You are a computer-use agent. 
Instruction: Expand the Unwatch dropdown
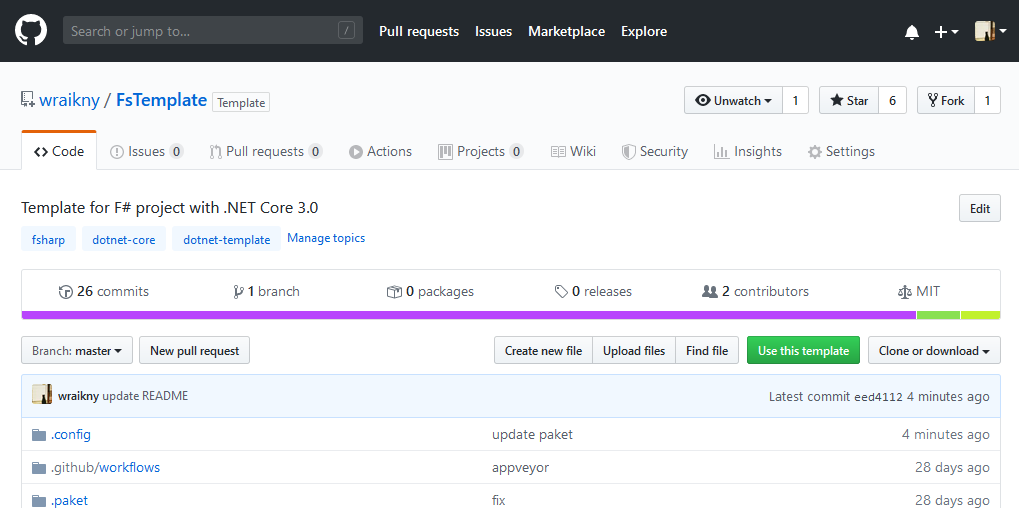733,101
